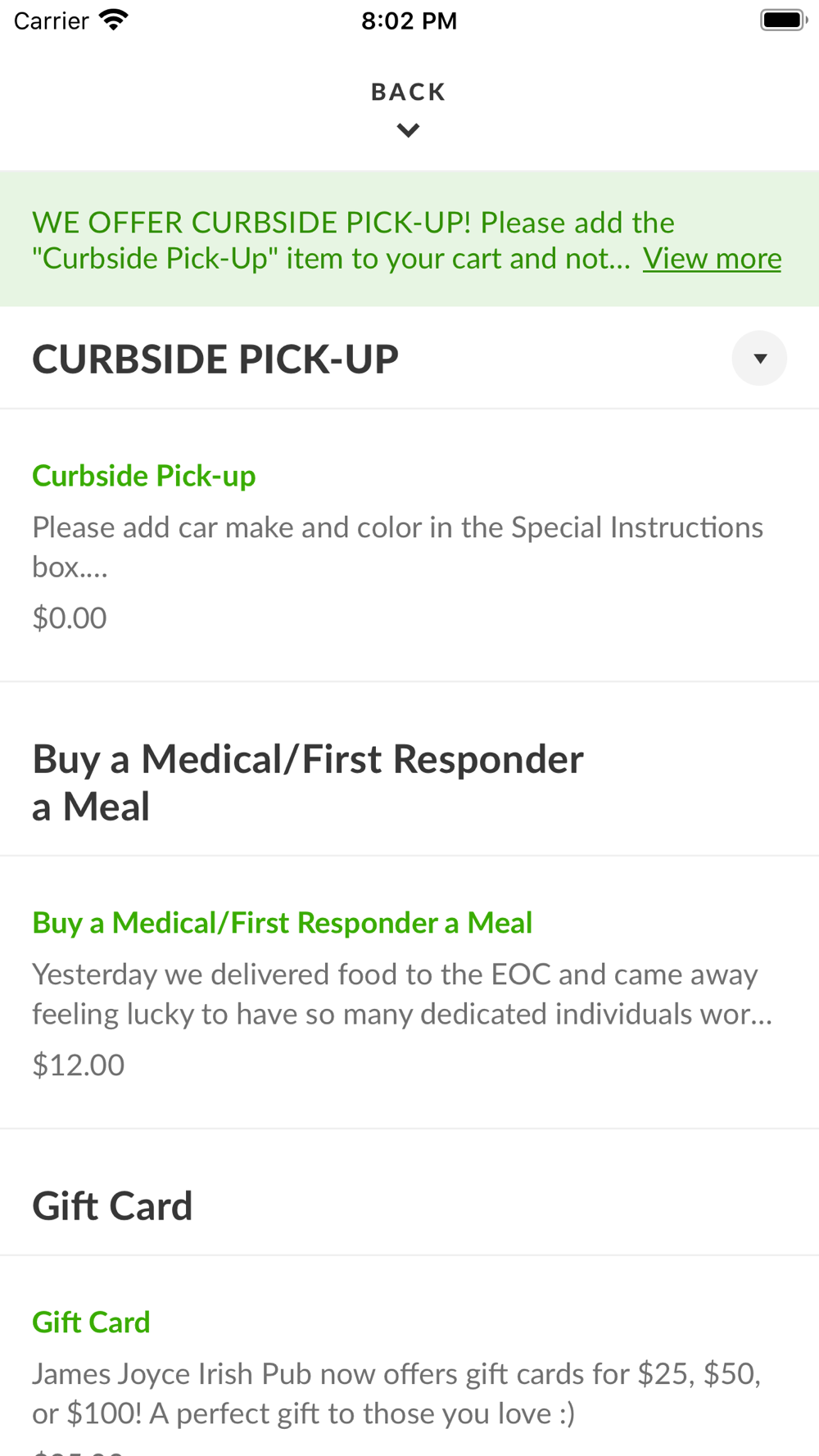Select the Gift Card section heading
This screenshot has height=1456, width=819.
[112, 1206]
